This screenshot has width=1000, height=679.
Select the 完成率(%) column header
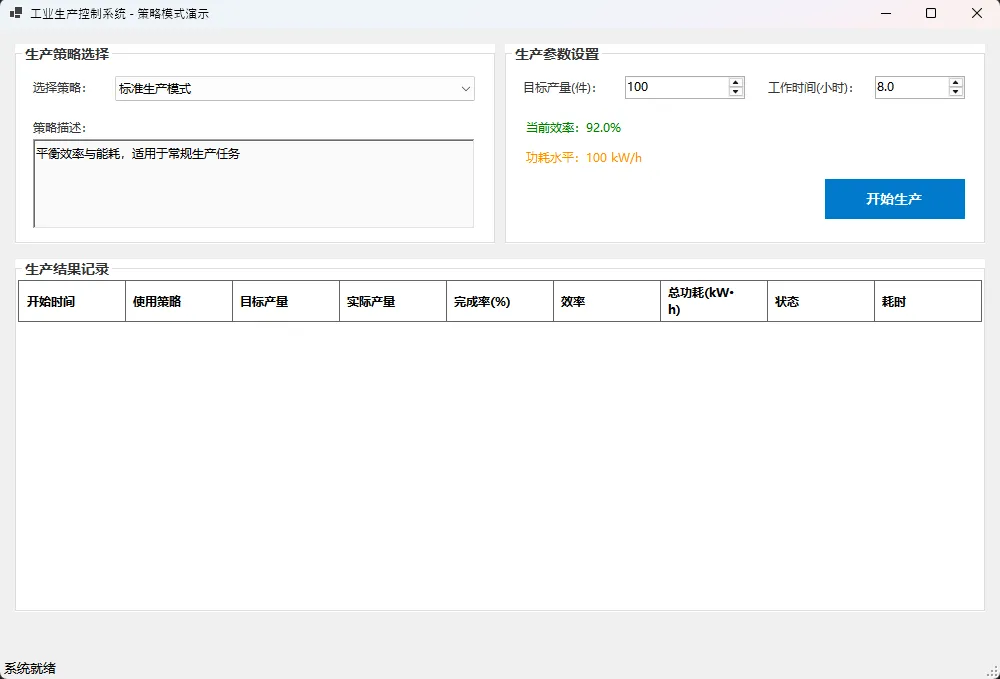click(x=500, y=301)
